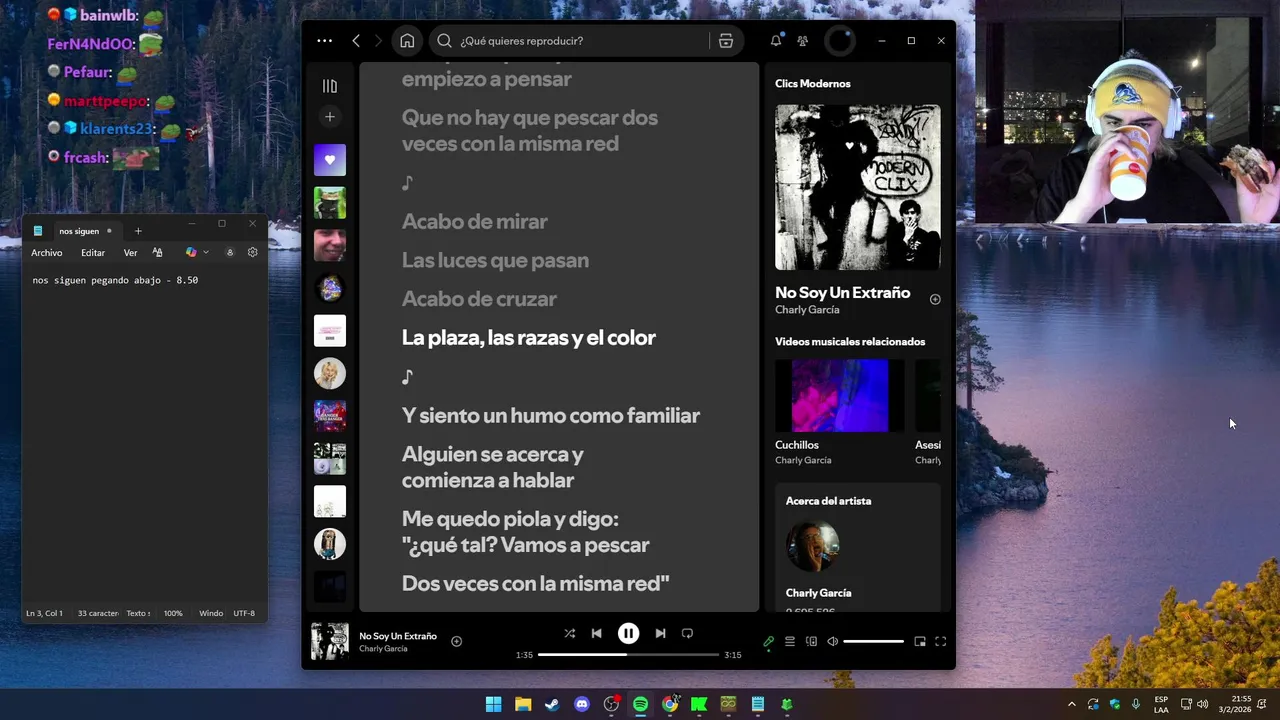
Task: Open the Spotify profile avatar menu
Action: [840, 41]
